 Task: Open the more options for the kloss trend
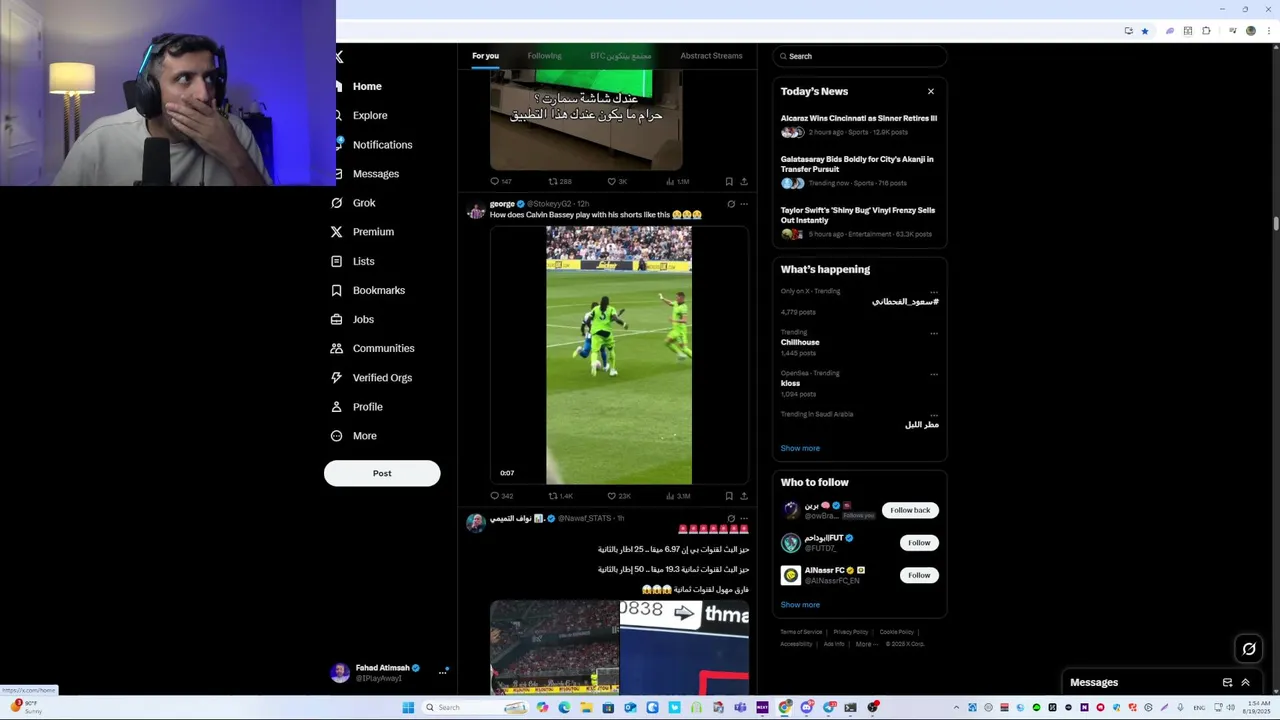point(934,374)
